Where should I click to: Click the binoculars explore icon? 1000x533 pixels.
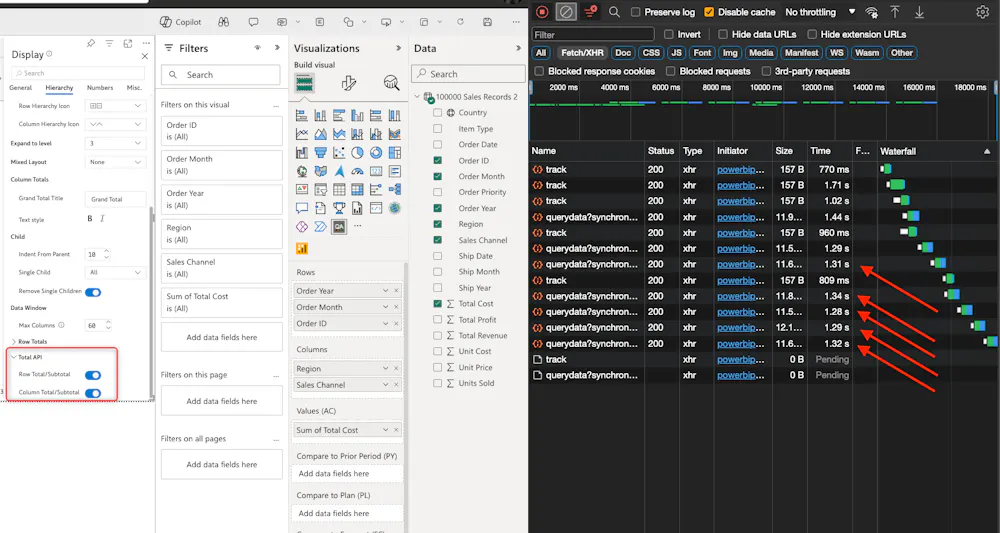[223, 22]
